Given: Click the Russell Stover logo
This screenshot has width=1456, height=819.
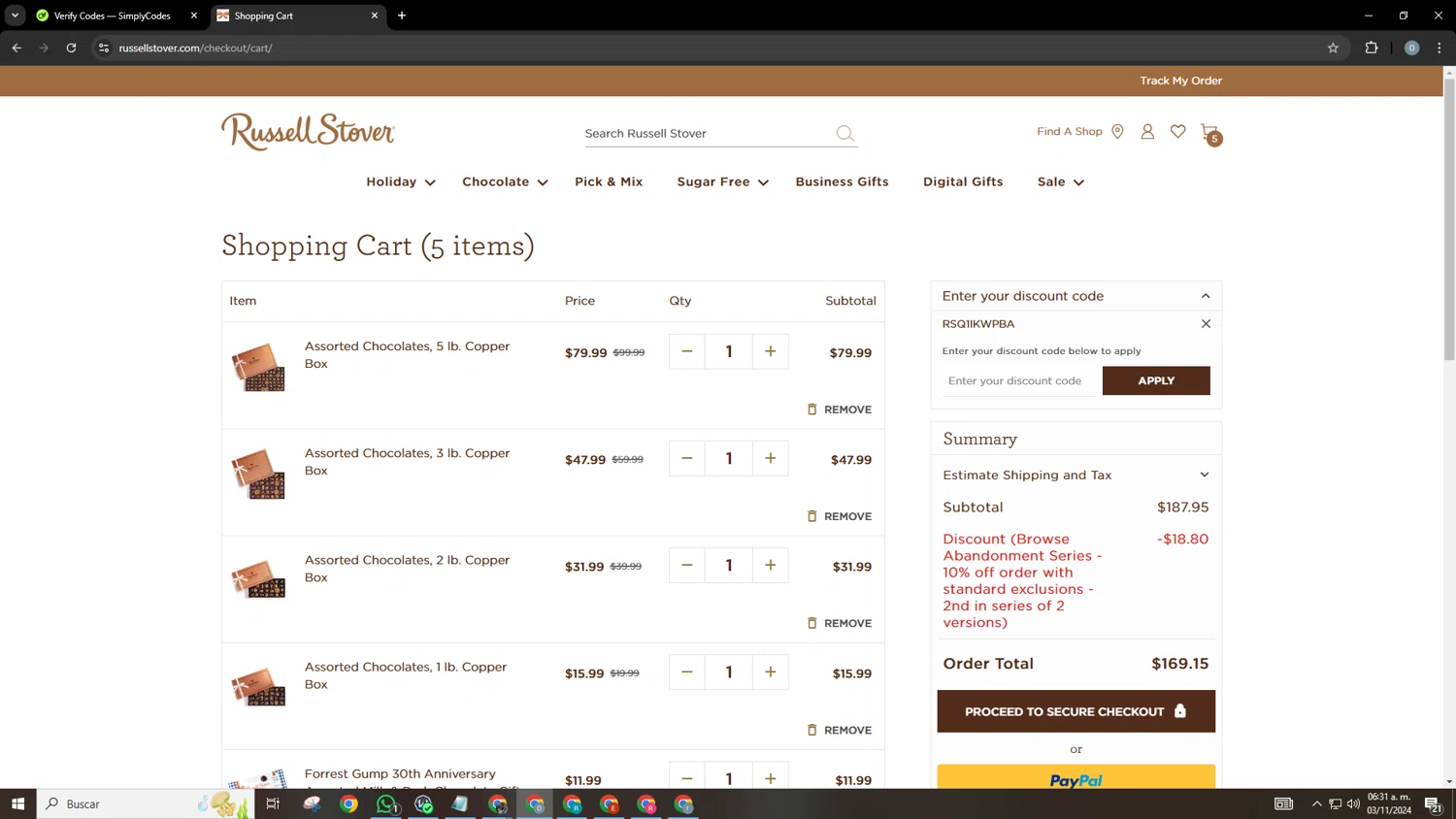Looking at the screenshot, I should [x=308, y=131].
